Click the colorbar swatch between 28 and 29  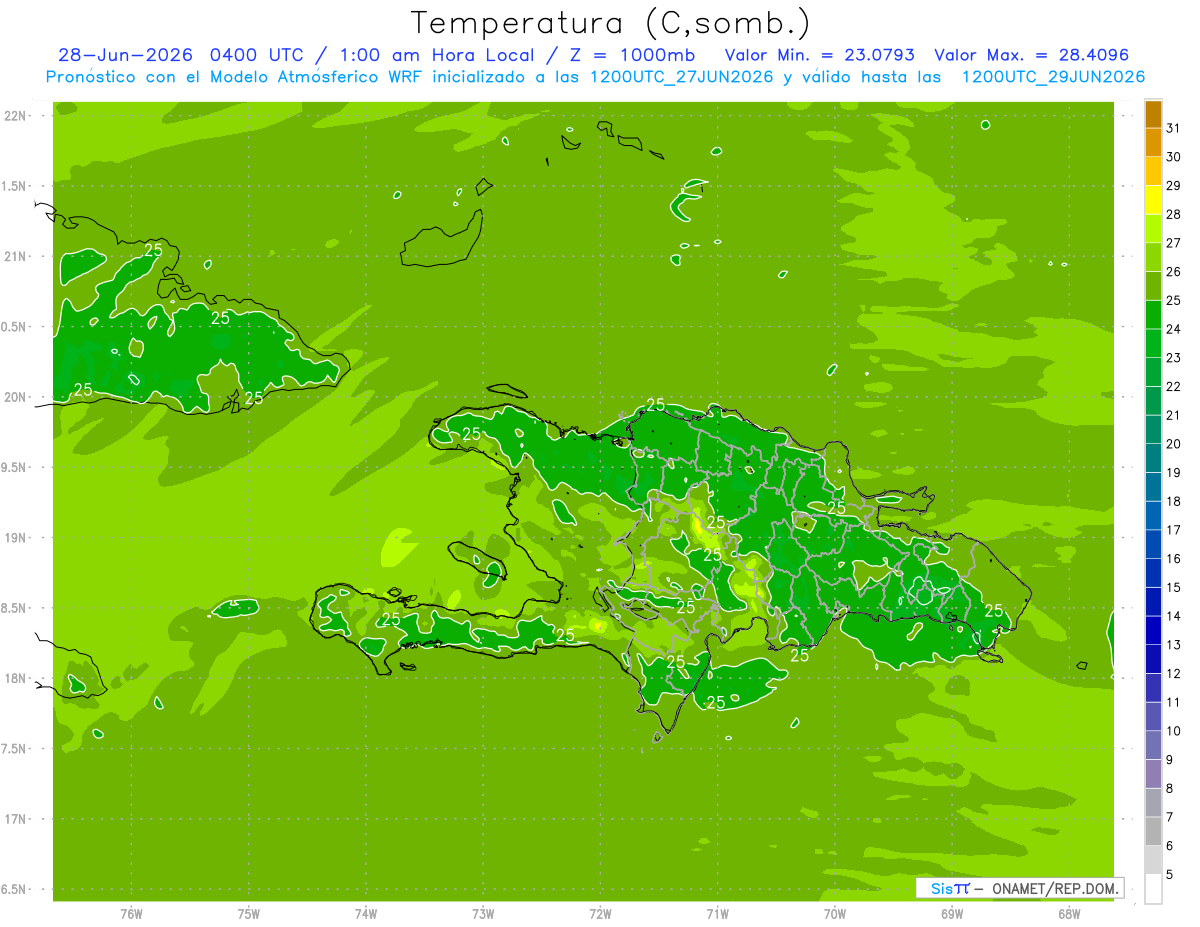point(1153,200)
